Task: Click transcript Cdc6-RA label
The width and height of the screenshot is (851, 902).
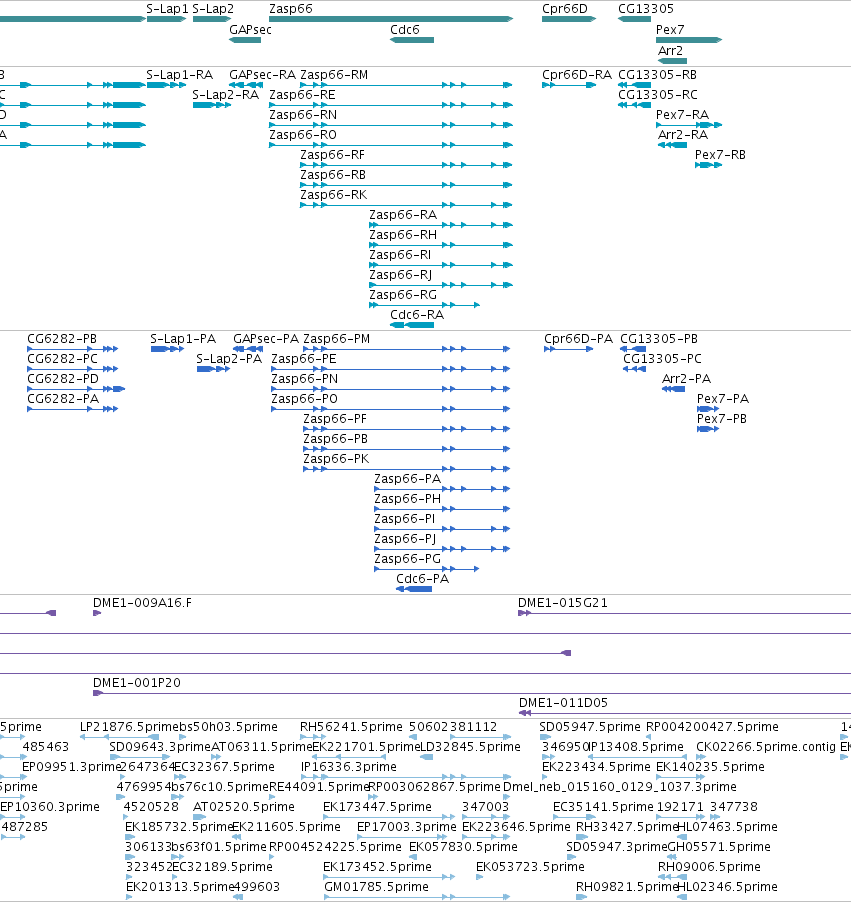Action: 417,315
